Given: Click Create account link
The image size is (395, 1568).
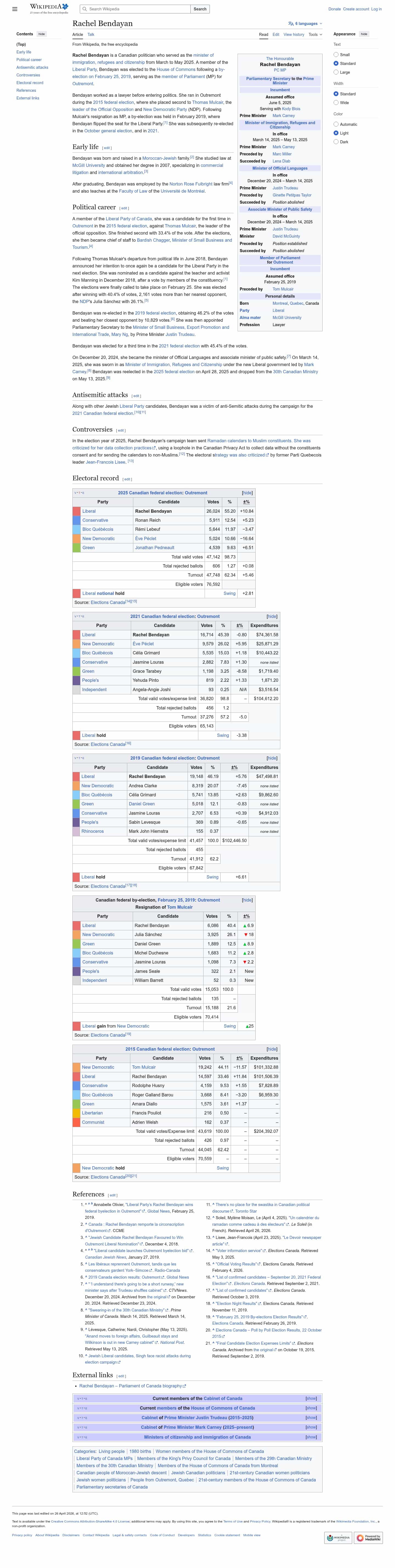Looking at the screenshot, I should tap(356, 9).
